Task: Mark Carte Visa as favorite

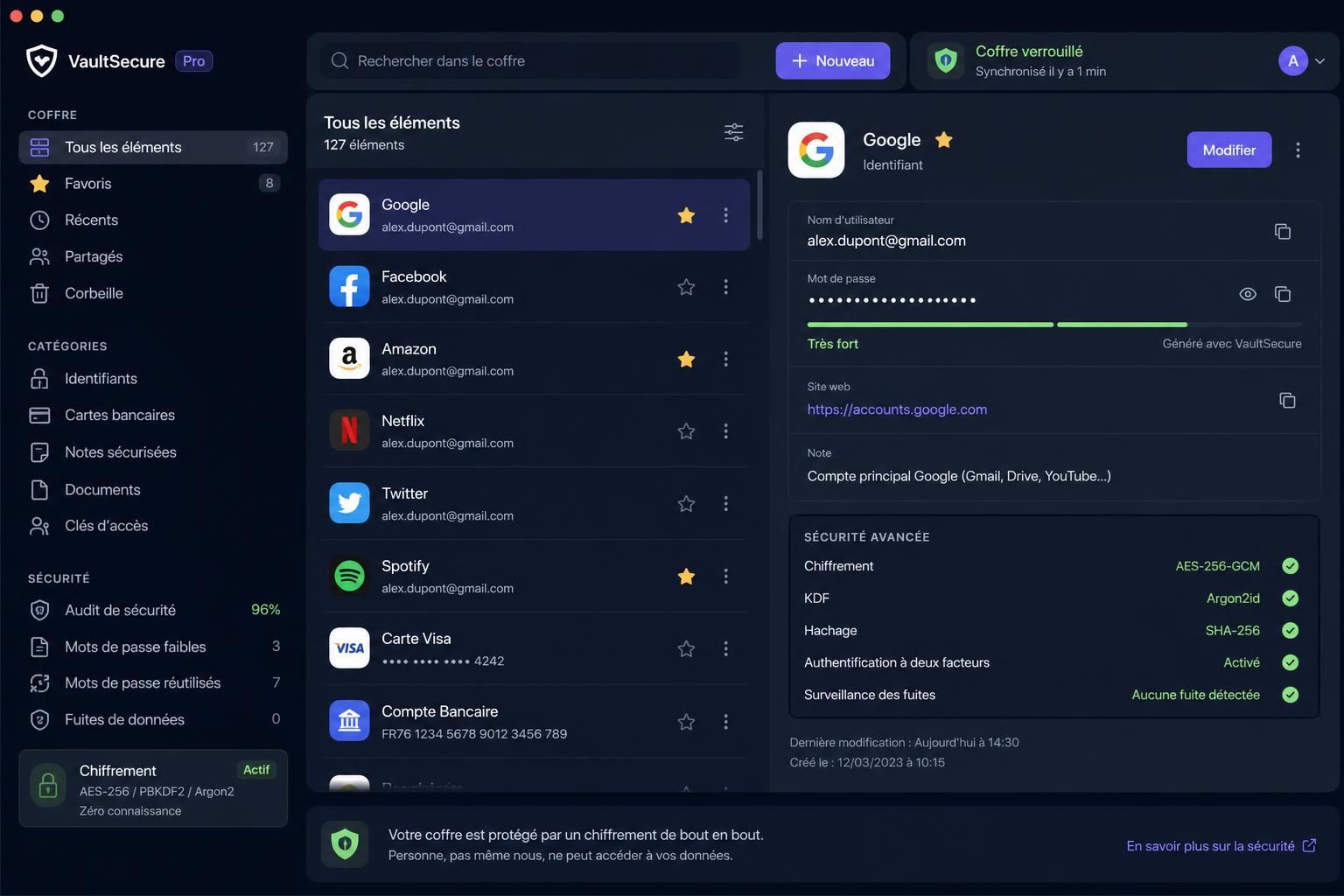Action: point(687,648)
